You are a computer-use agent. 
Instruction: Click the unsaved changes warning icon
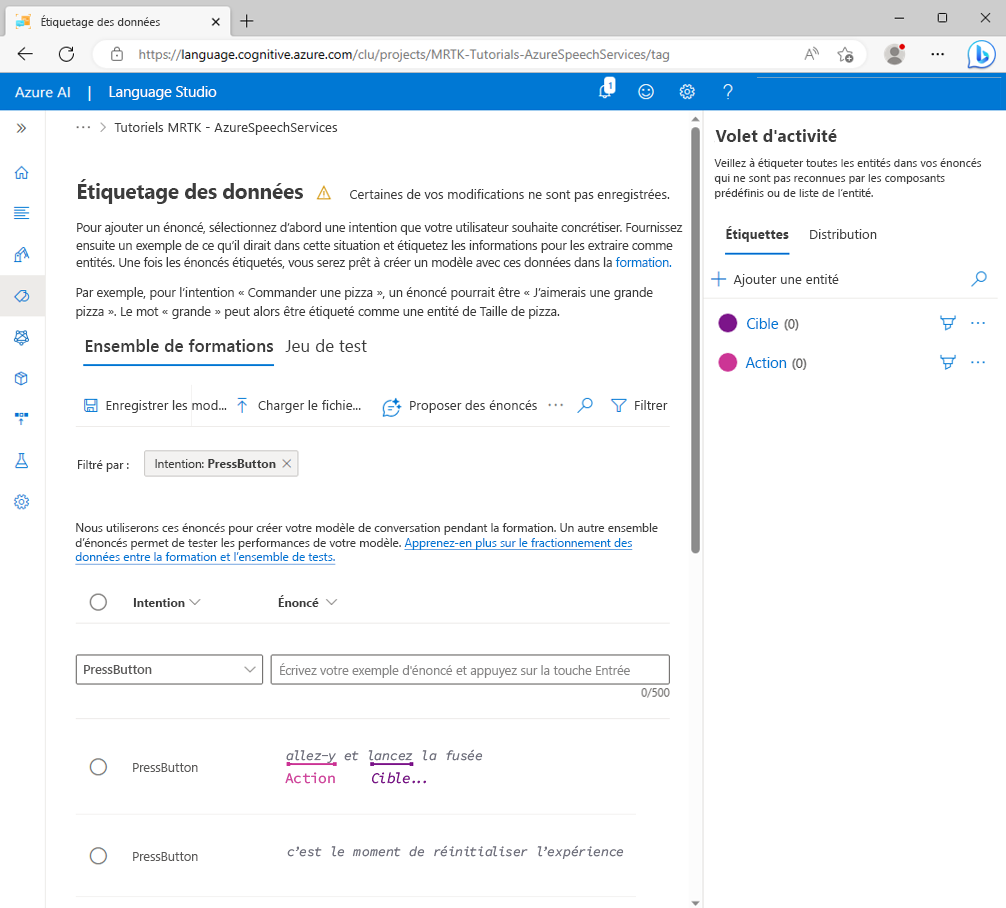[x=324, y=193]
